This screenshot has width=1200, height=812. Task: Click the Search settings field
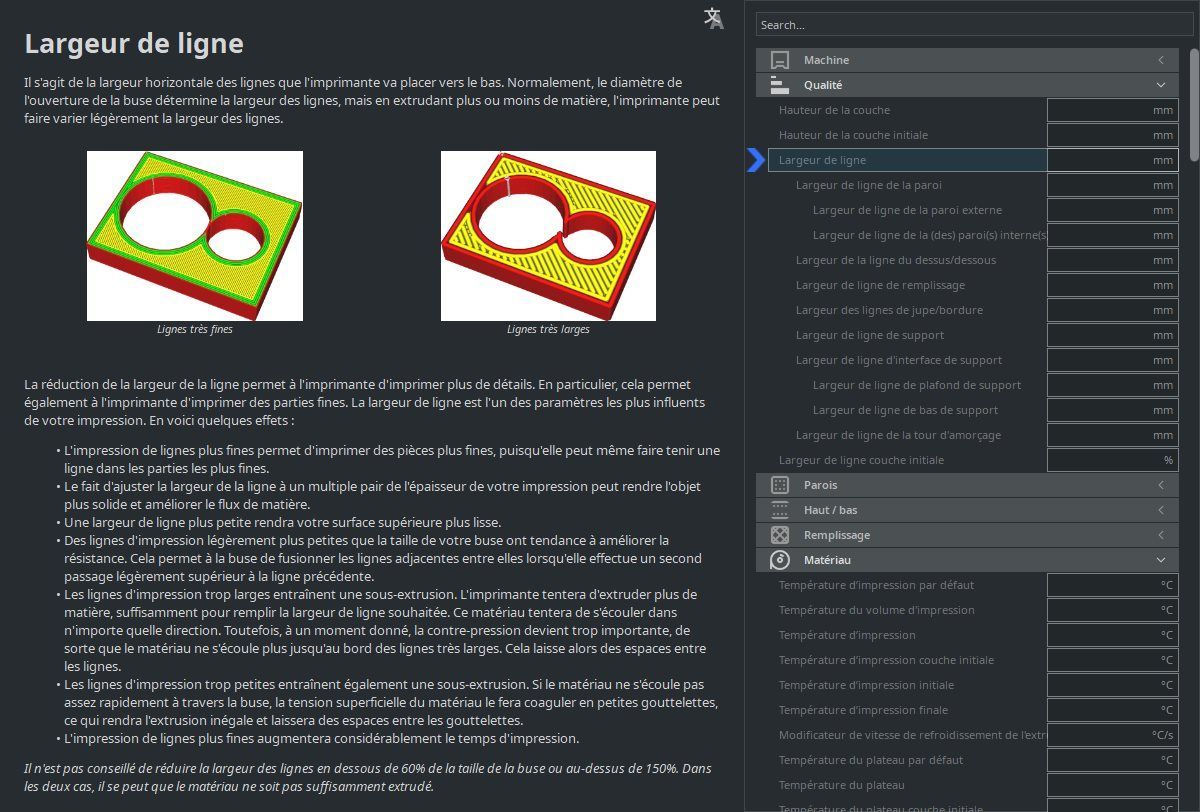(975, 25)
